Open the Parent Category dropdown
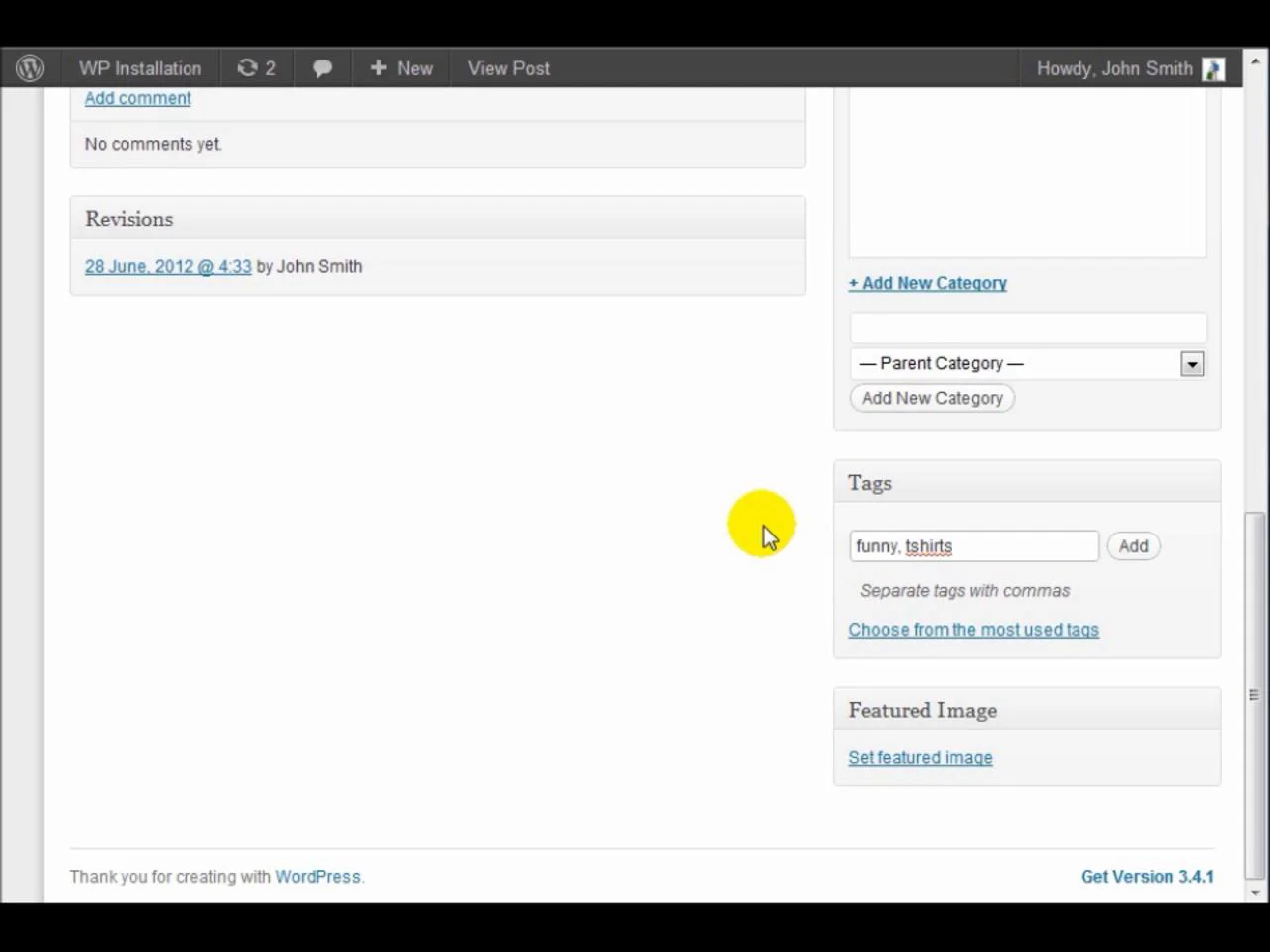 (x=1028, y=364)
